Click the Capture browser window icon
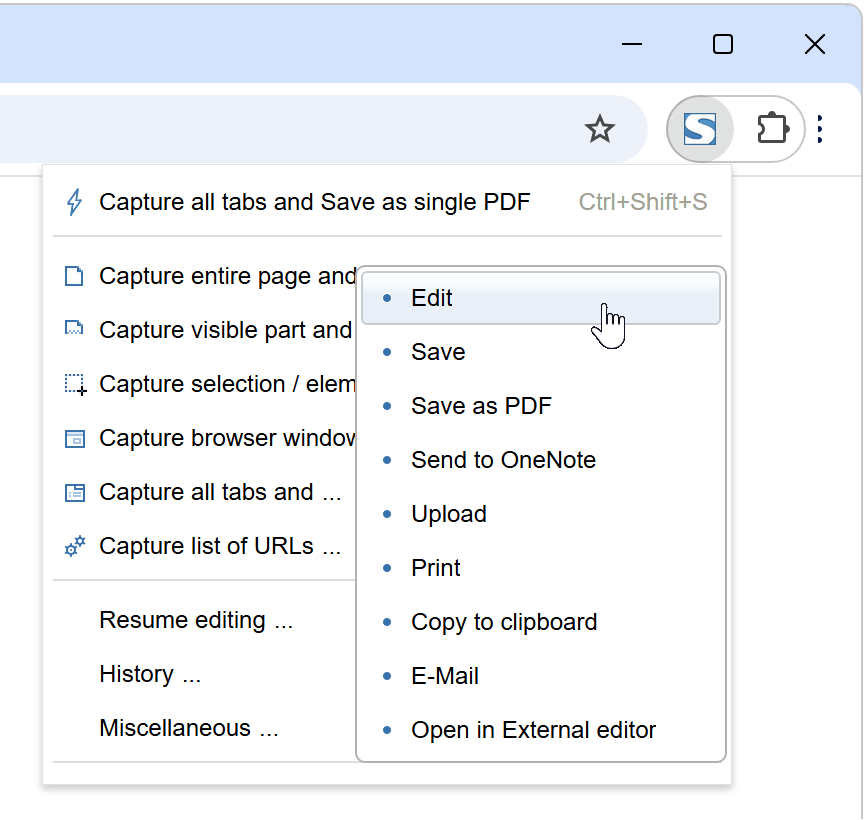Viewport: 866px width, 820px height. tap(74, 438)
